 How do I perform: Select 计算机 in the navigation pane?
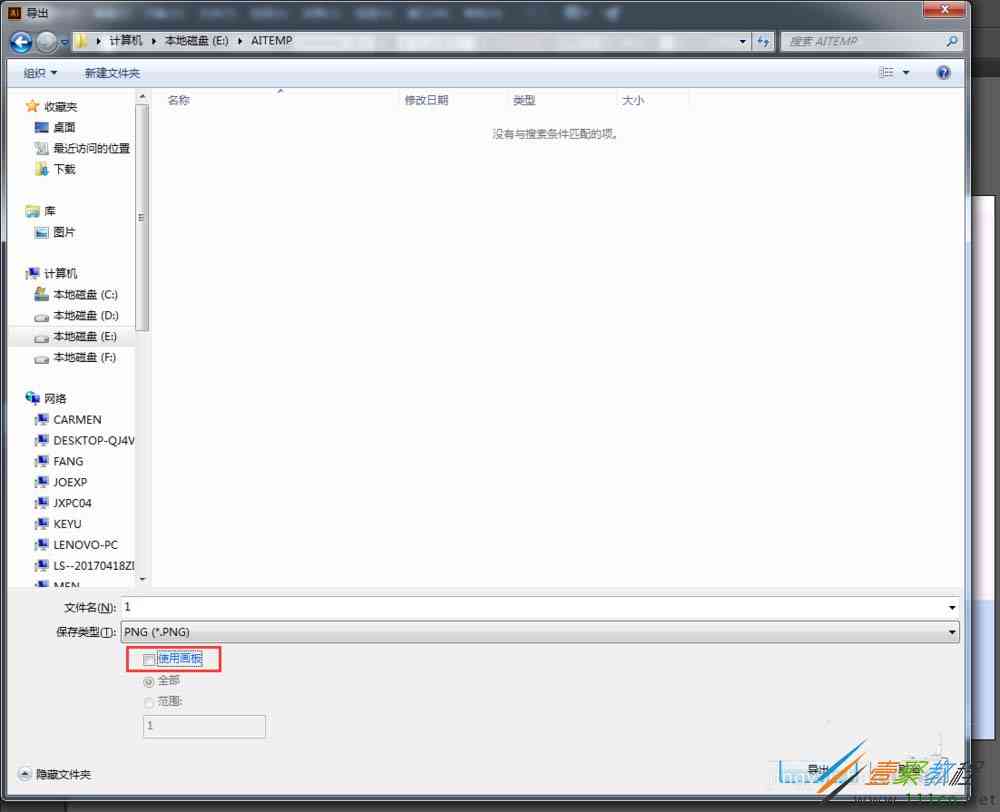52,274
